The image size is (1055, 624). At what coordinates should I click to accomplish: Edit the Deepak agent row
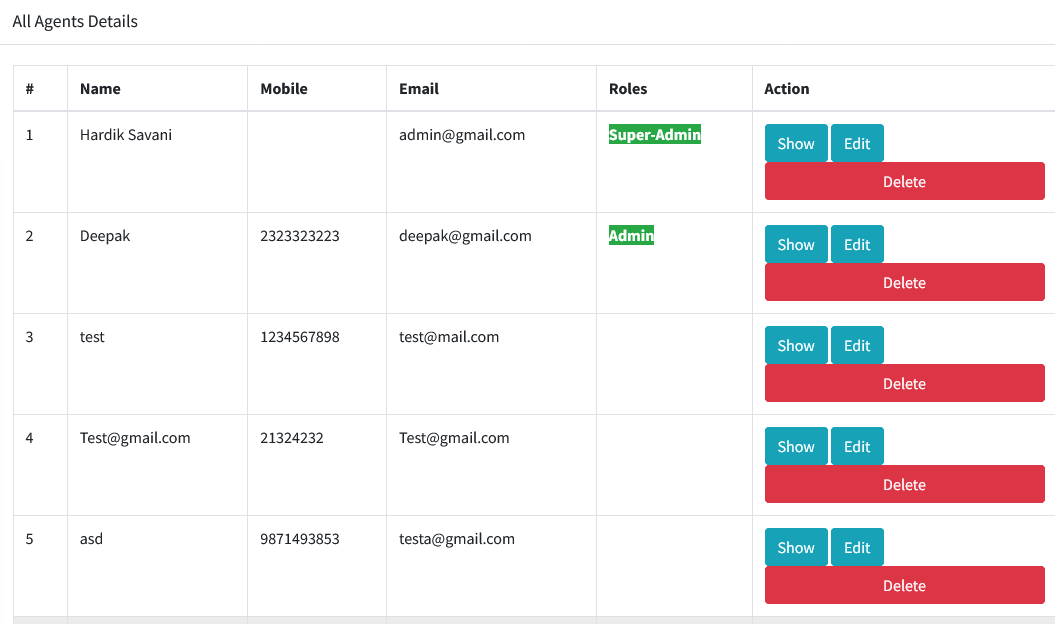[857, 244]
